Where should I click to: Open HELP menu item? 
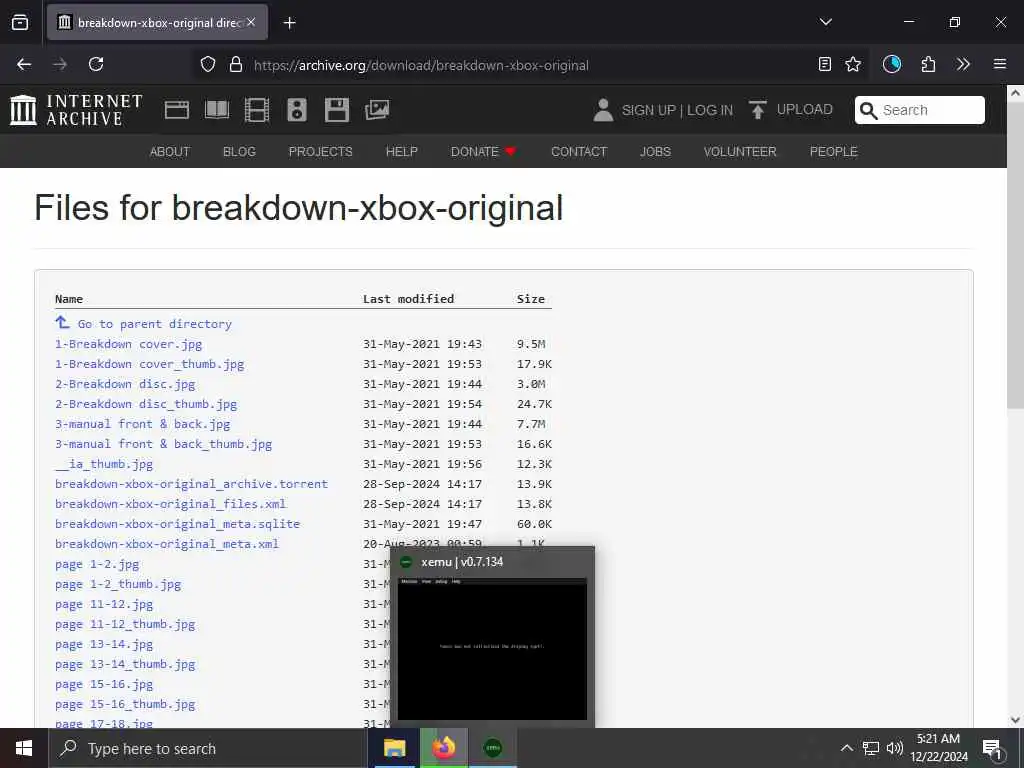[402, 152]
